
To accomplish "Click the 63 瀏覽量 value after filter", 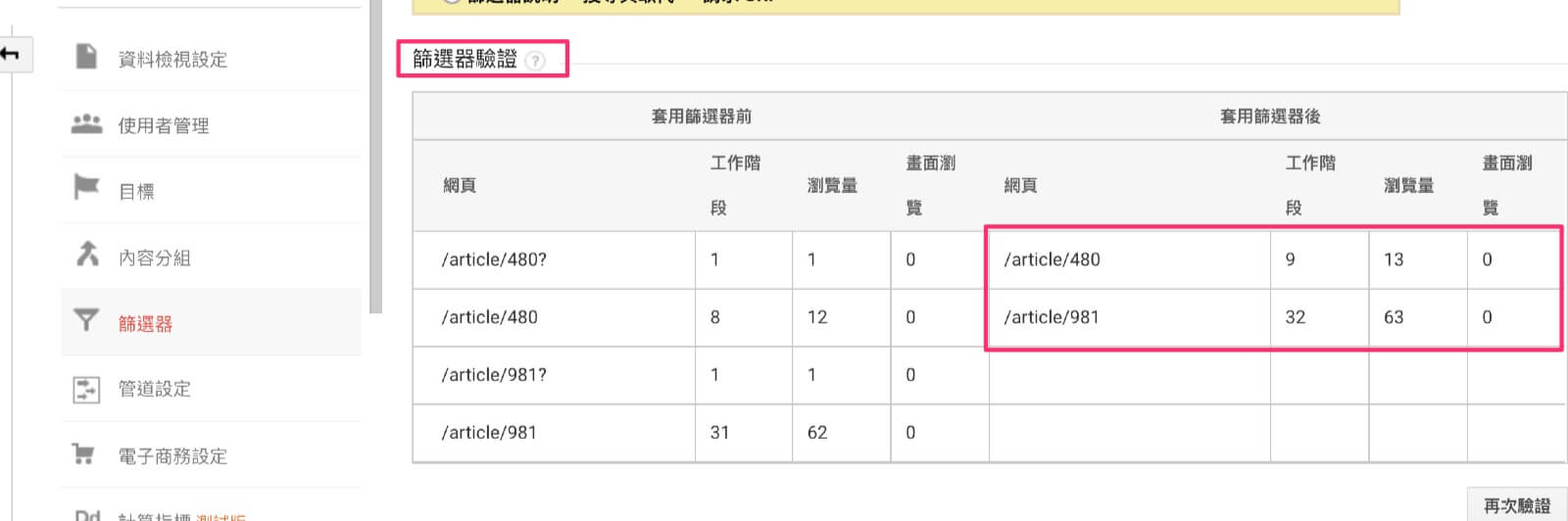I will coord(1394,317).
